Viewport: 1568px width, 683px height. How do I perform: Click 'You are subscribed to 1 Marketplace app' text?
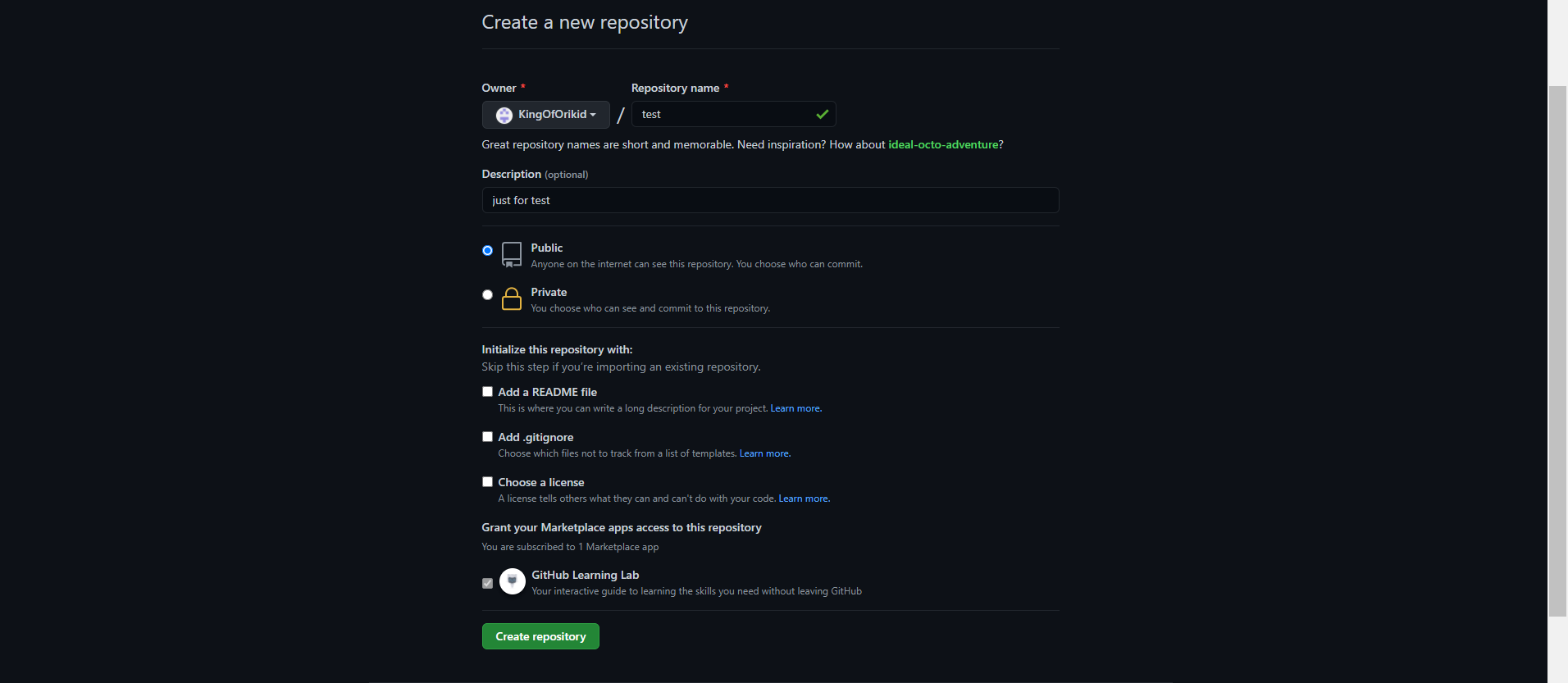click(570, 547)
